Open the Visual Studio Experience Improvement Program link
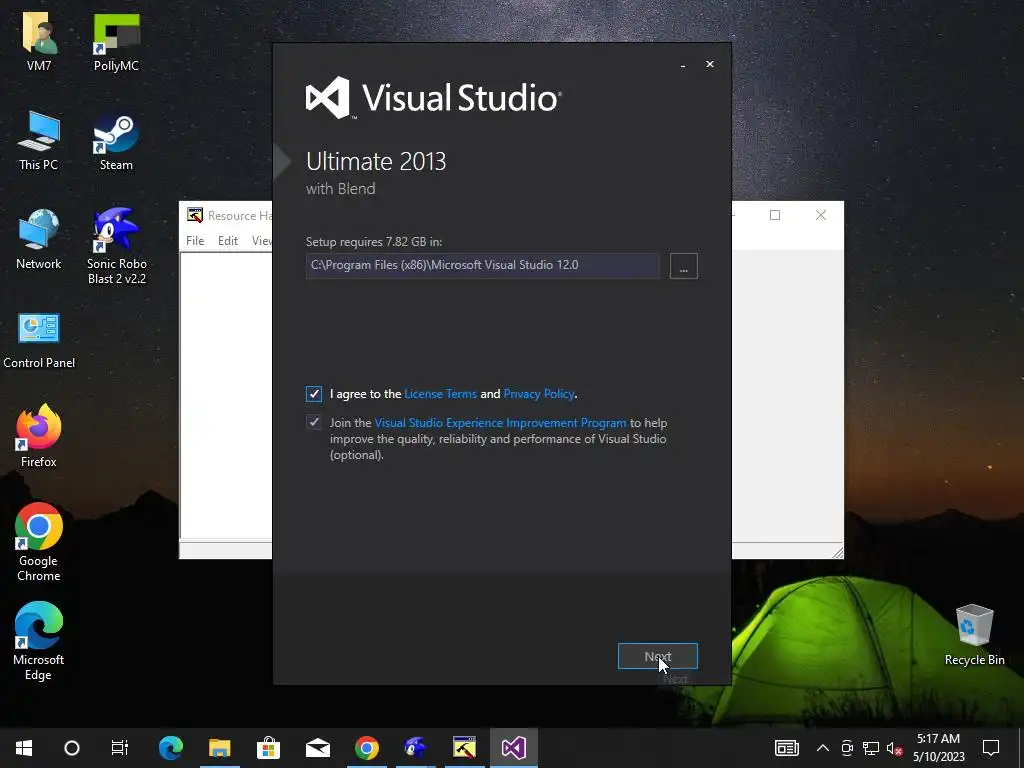 500,423
